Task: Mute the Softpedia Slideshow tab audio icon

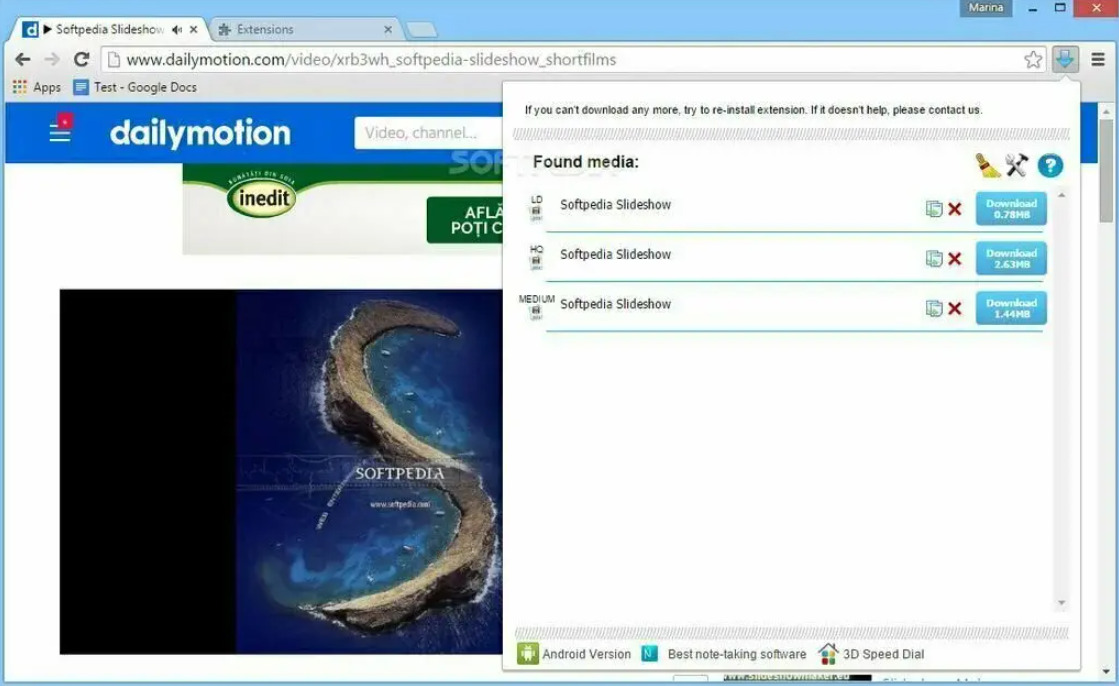Action: (176, 29)
